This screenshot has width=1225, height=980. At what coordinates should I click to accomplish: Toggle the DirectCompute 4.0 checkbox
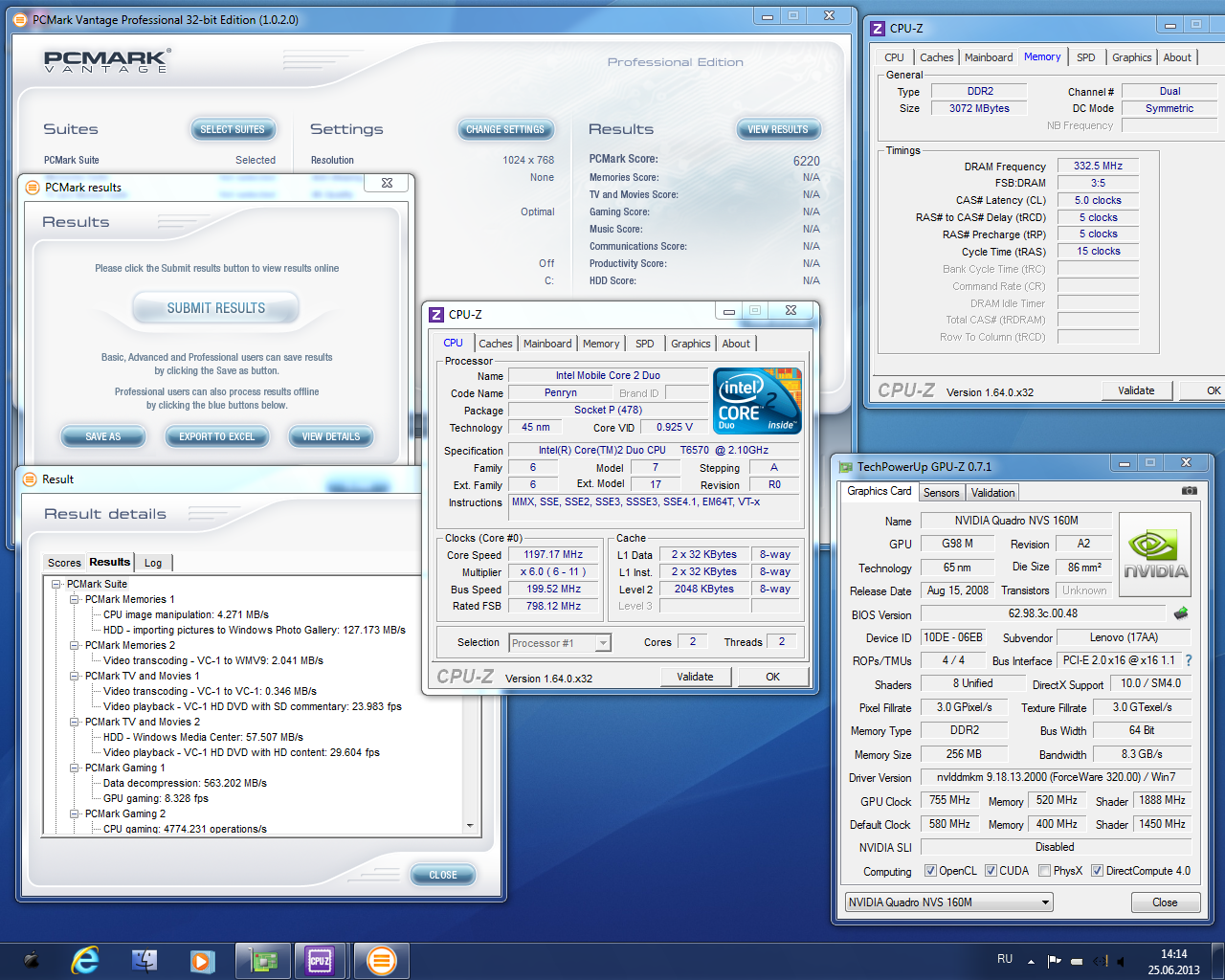pyautogui.click(x=1098, y=871)
